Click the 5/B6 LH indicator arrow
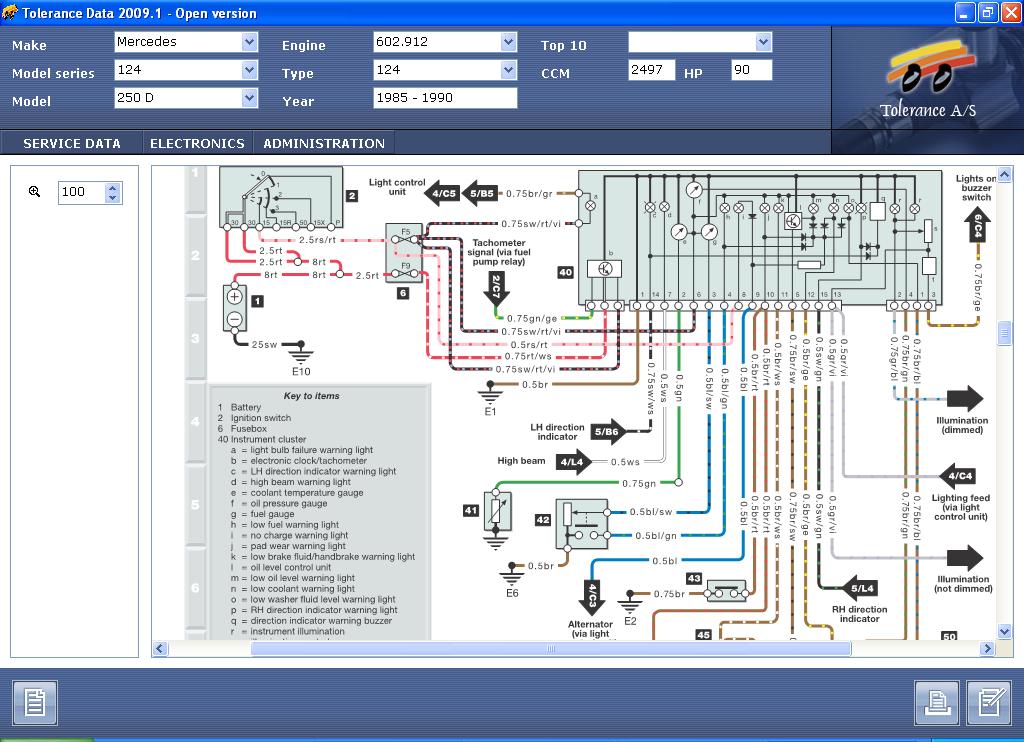This screenshot has height=742, width=1024. click(609, 431)
